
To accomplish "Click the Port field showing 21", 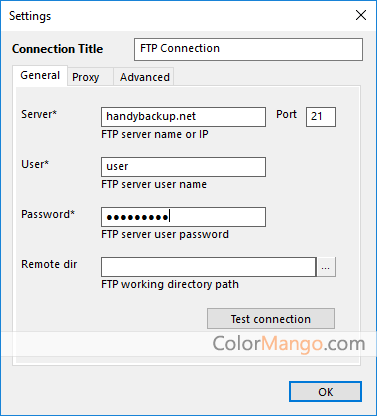I will click(x=321, y=117).
